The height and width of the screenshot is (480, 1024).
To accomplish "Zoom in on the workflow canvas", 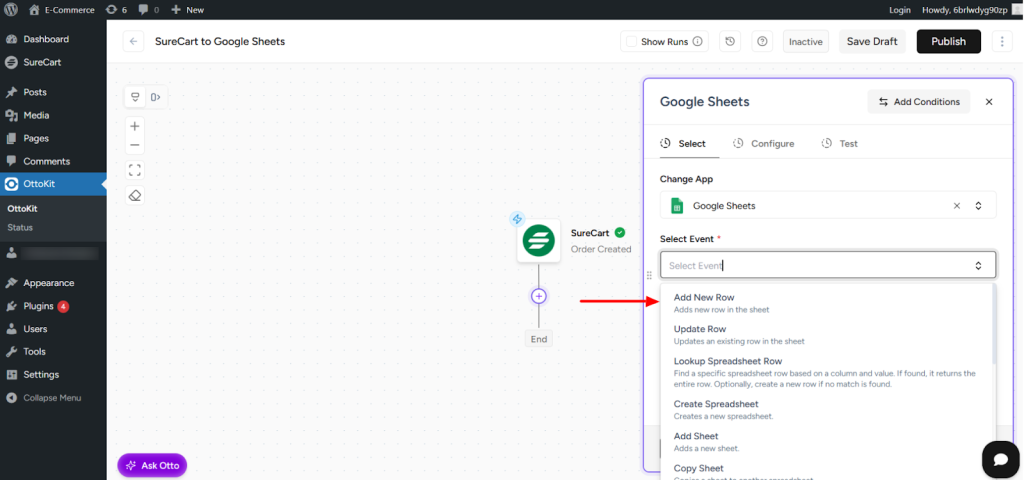I will pyautogui.click(x=135, y=126).
